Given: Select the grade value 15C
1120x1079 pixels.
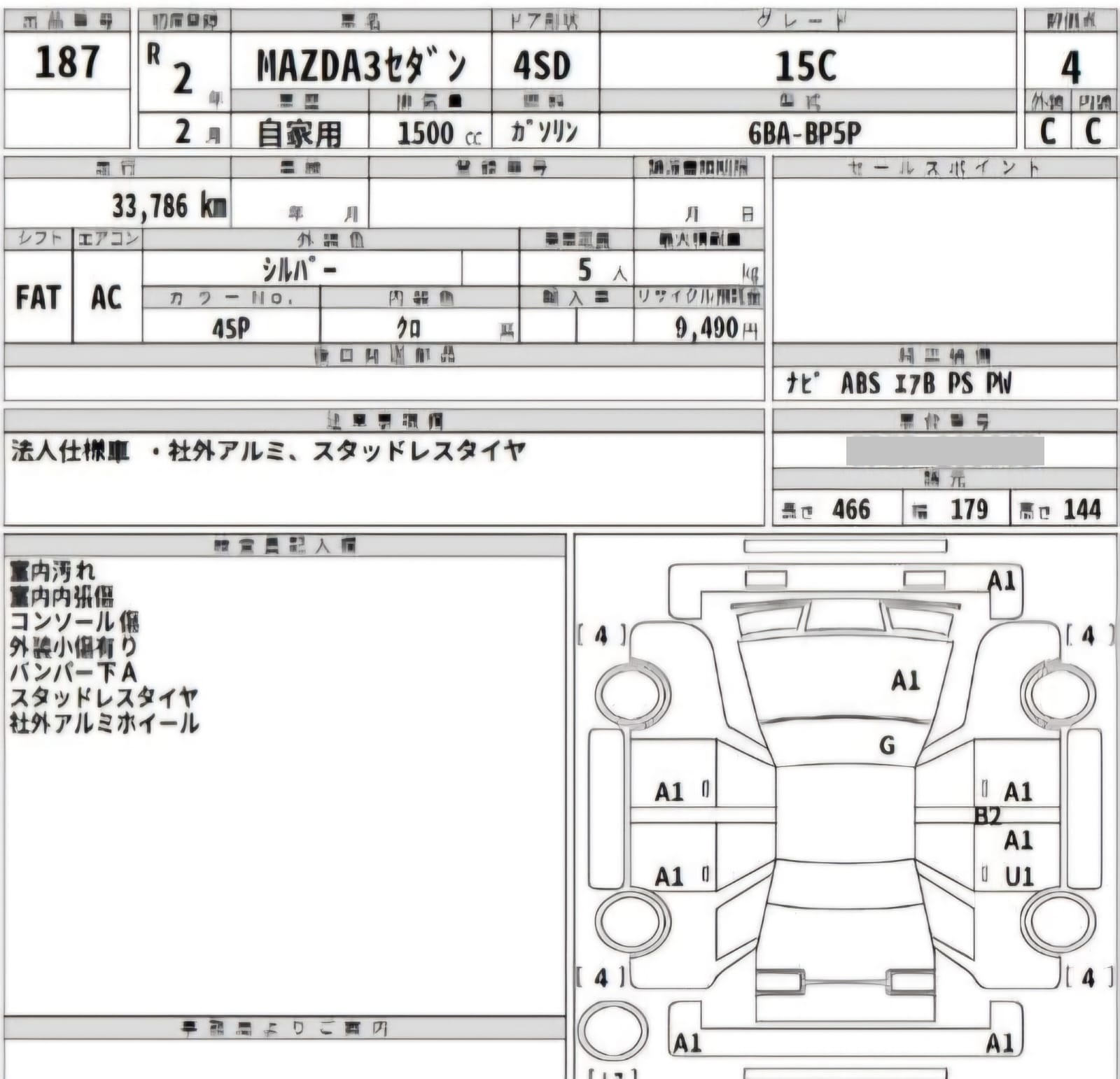Looking at the screenshot, I should 806,67.
